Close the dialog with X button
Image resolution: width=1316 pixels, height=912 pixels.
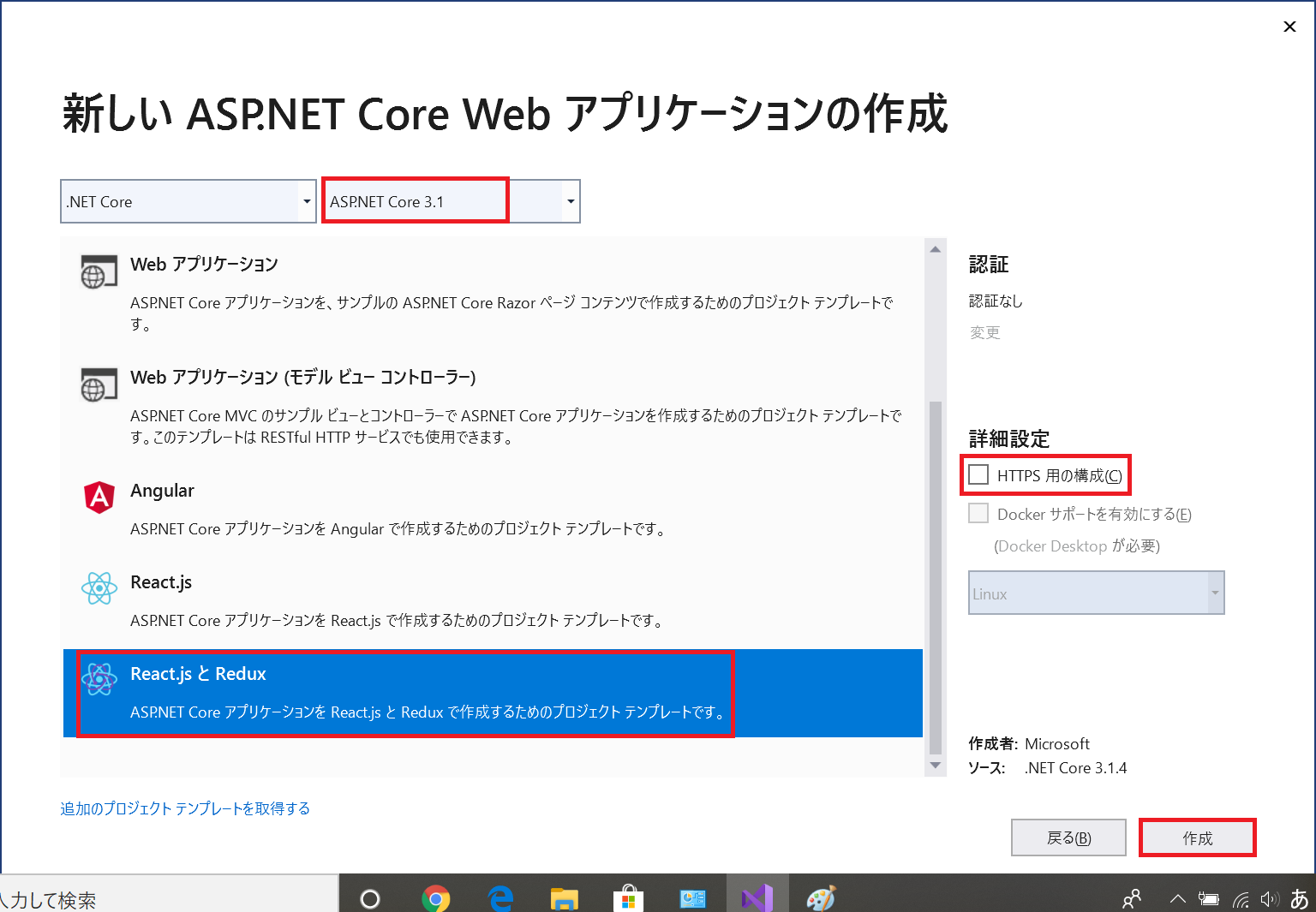coord(1289,27)
